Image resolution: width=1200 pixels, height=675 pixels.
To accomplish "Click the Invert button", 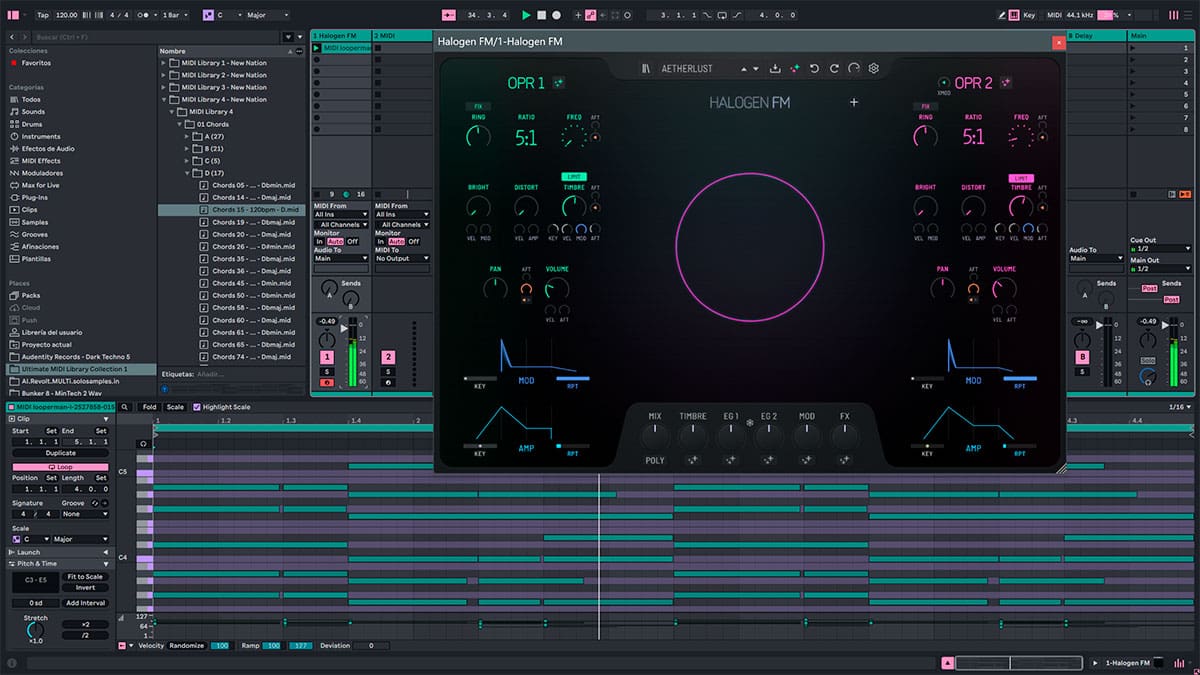I will [x=85, y=588].
